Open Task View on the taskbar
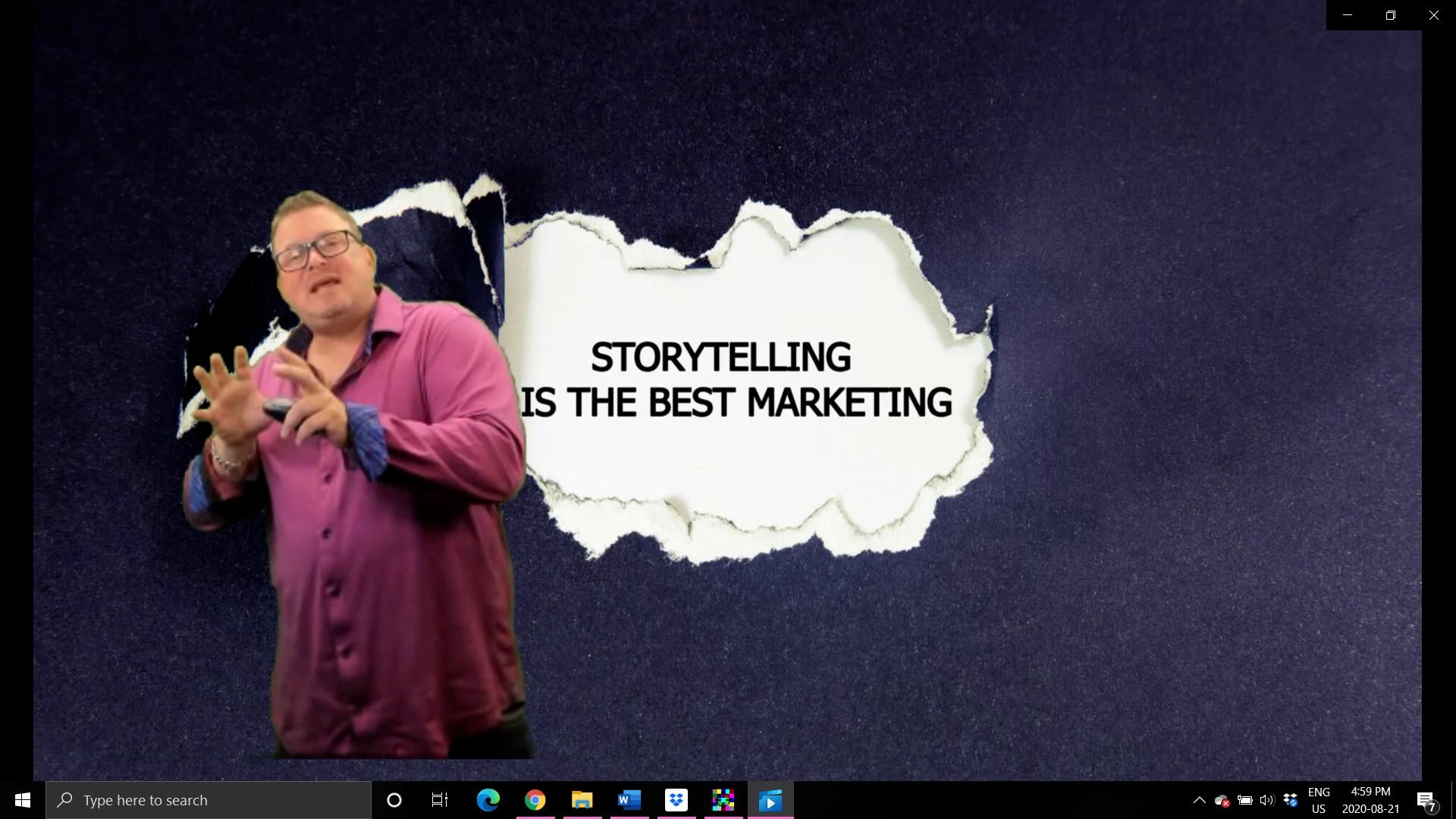 point(440,800)
